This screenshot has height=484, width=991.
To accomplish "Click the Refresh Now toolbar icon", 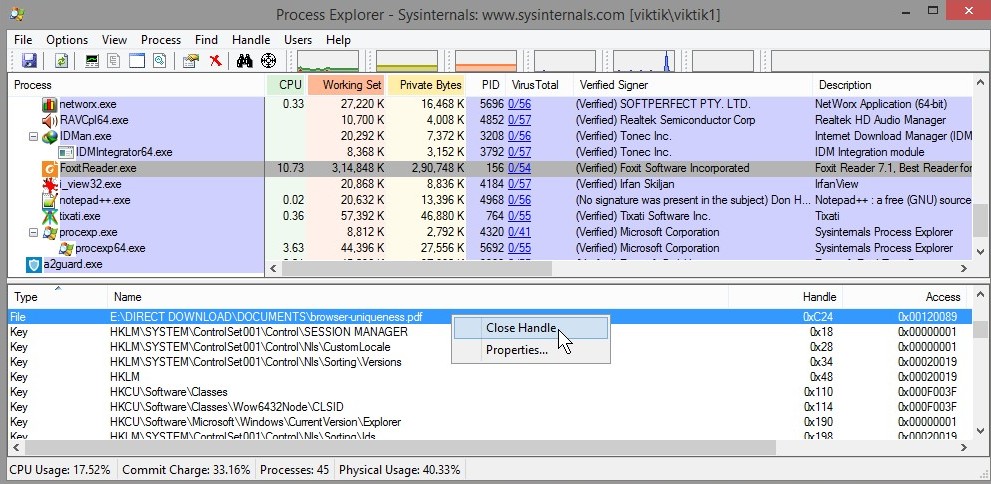I will coord(61,61).
